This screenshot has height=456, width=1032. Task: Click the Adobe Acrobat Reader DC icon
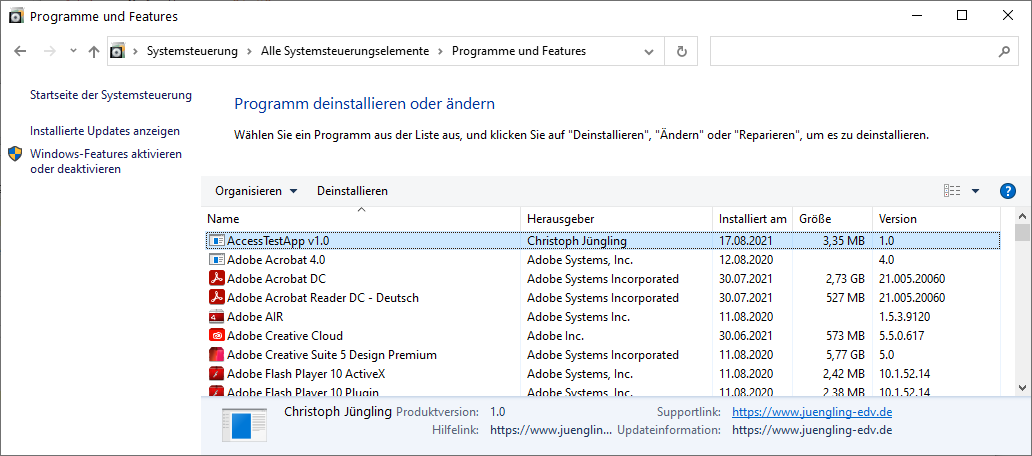click(x=217, y=298)
